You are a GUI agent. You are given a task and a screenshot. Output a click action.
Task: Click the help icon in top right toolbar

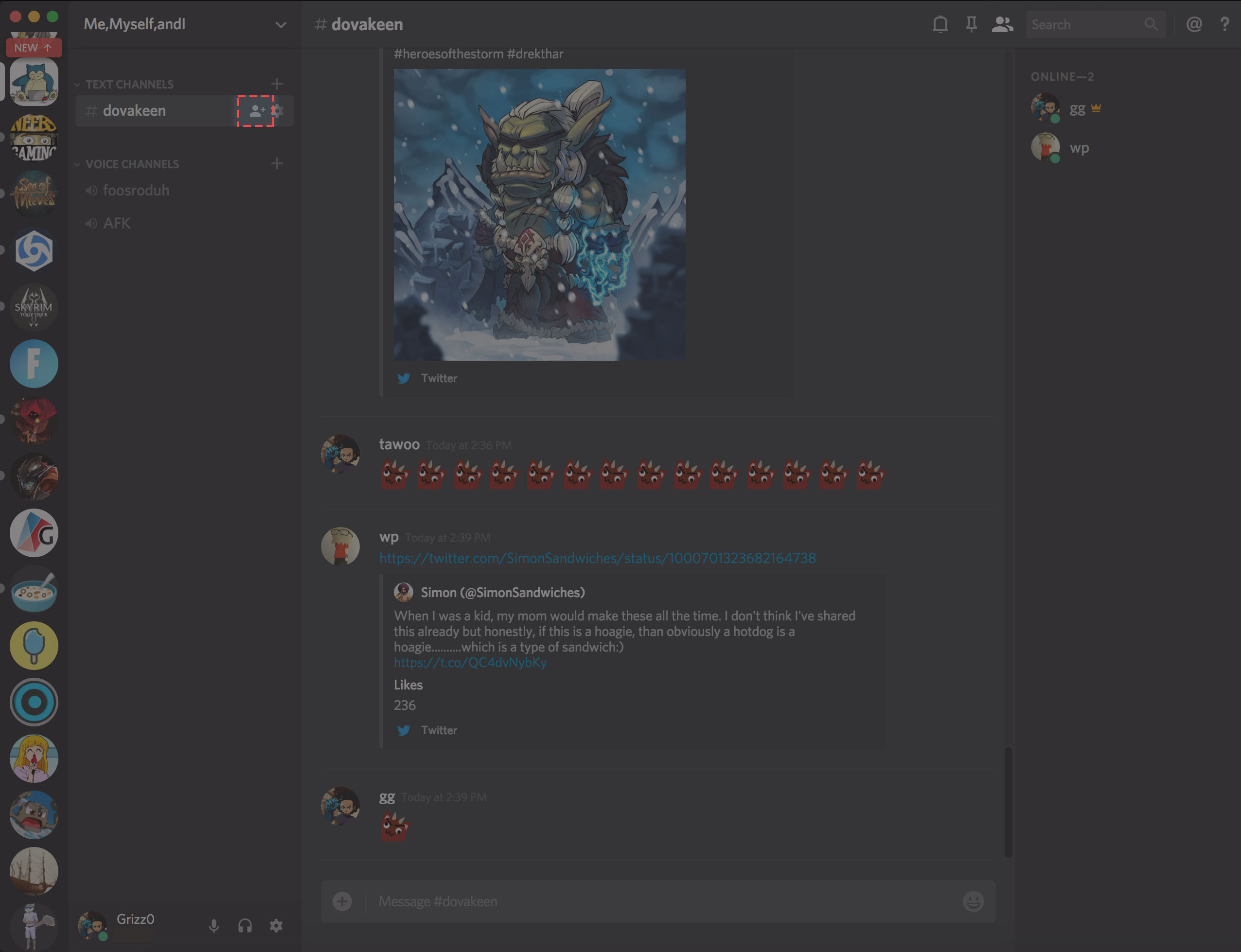point(1224,23)
